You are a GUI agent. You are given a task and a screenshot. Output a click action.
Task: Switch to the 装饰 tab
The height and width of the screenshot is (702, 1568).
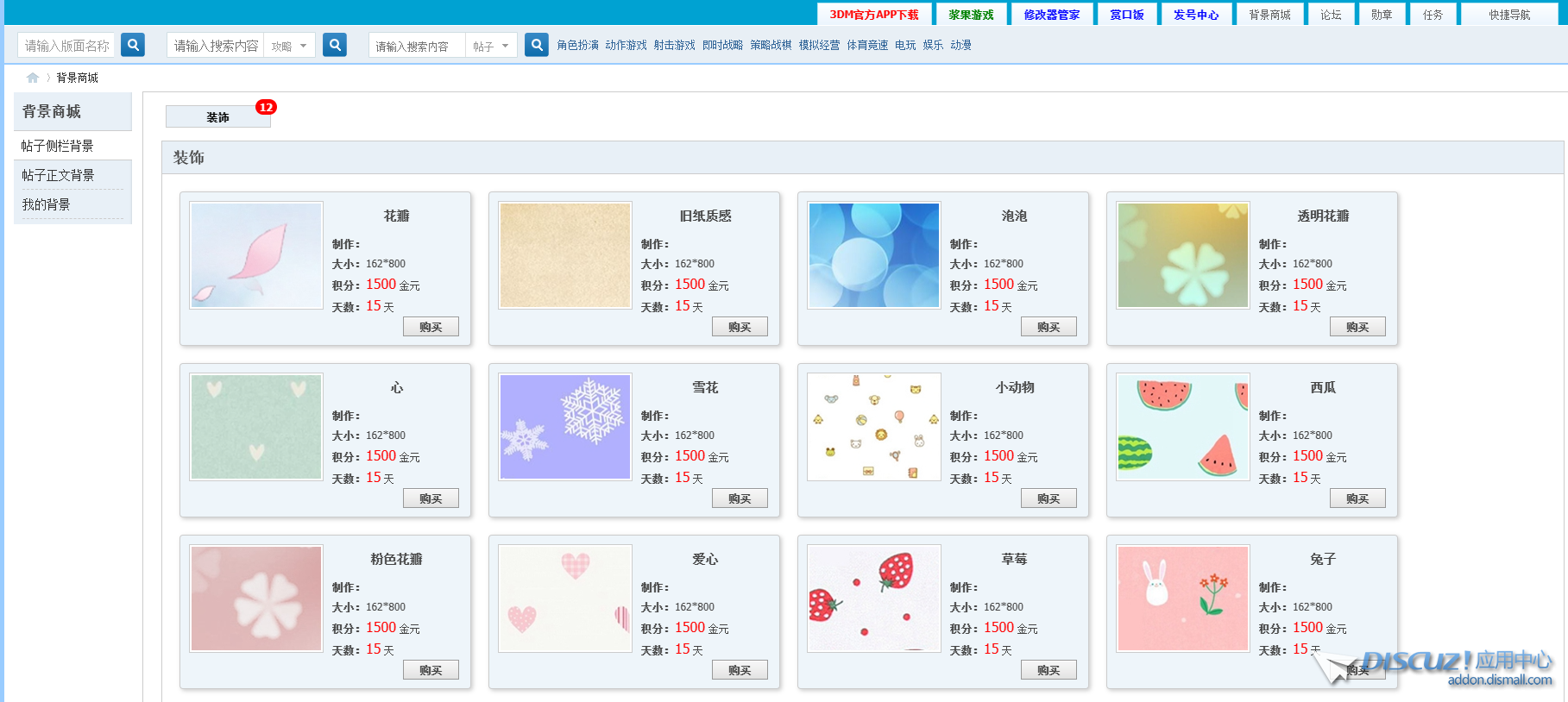click(218, 116)
